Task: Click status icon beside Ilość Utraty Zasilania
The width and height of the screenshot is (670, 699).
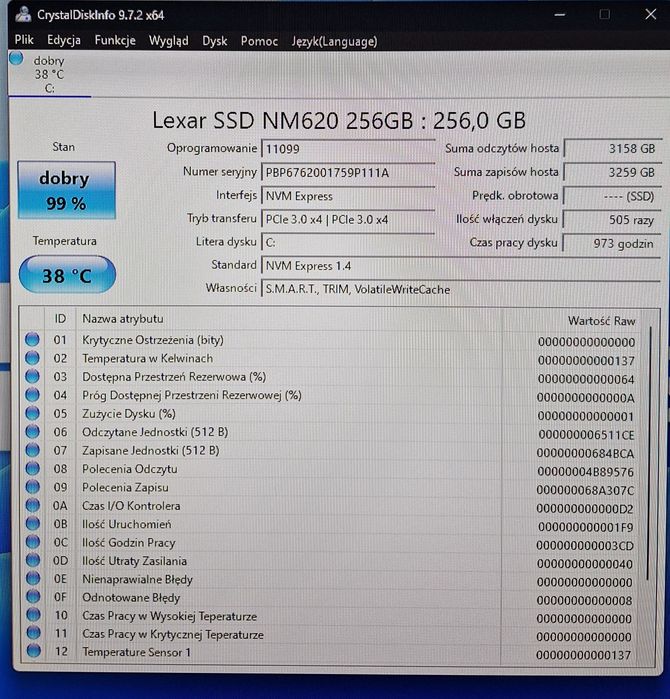Action: [33, 560]
